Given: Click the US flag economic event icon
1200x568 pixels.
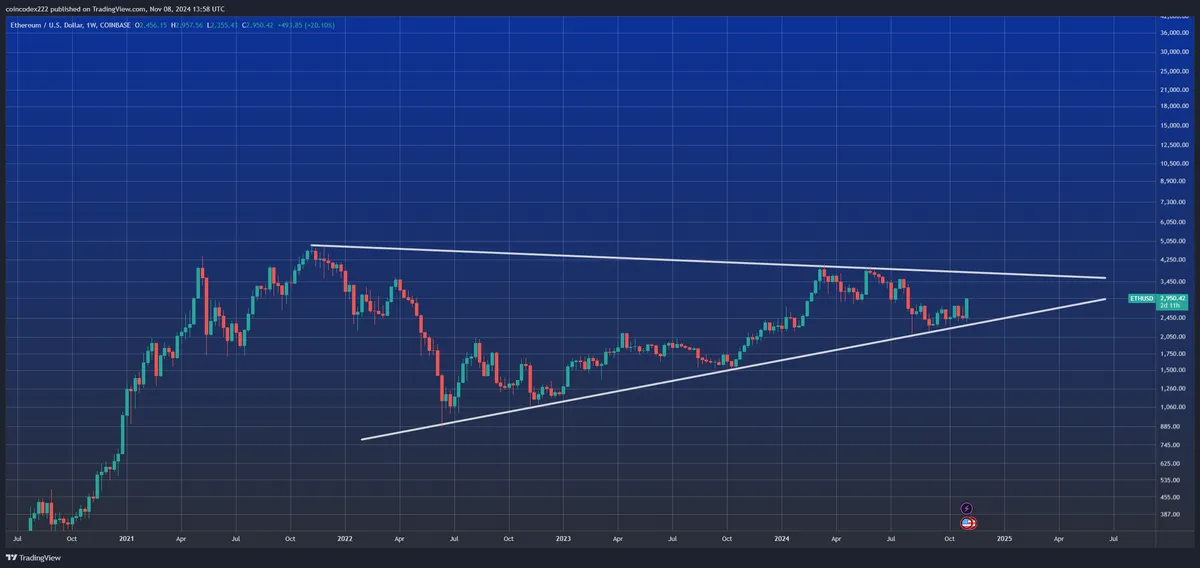Looking at the screenshot, I should pos(968,523).
